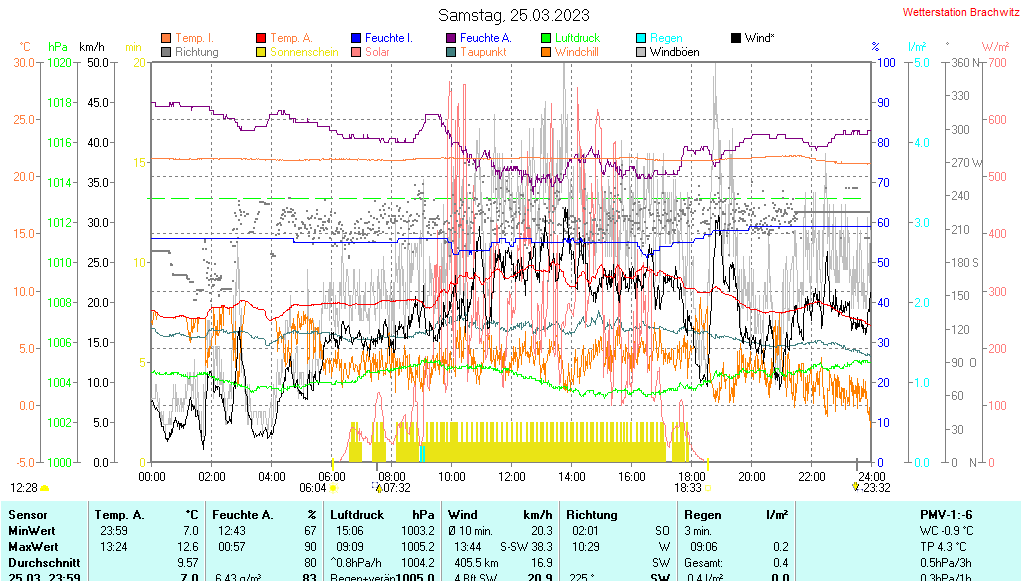
Task: Select the blue Feuchte I. legend square
Action: (356, 38)
